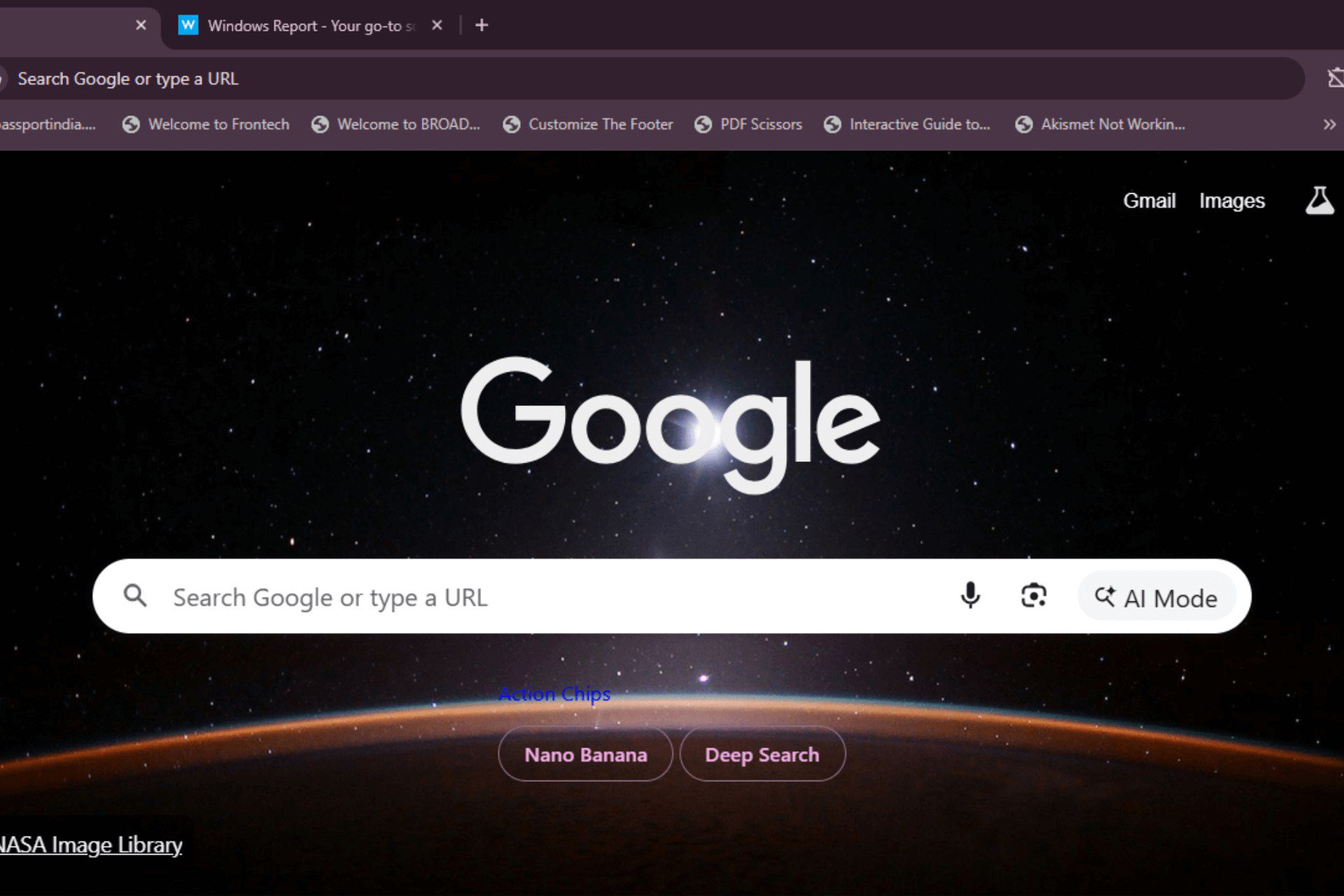Open new tab with plus icon
The width and height of the screenshot is (1344, 896).
point(482,26)
